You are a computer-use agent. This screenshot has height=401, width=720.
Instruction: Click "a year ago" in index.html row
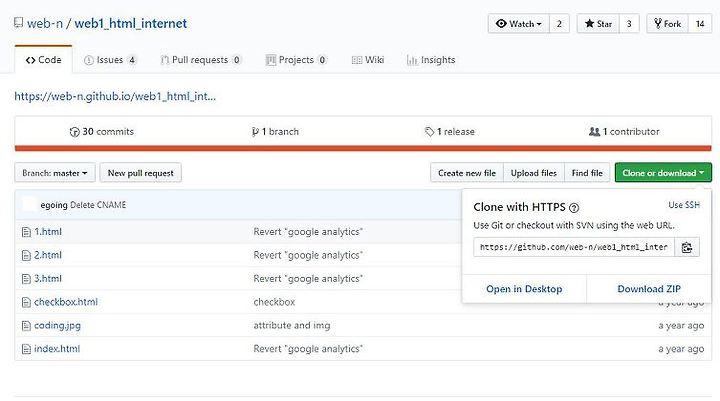(x=681, y=349)
